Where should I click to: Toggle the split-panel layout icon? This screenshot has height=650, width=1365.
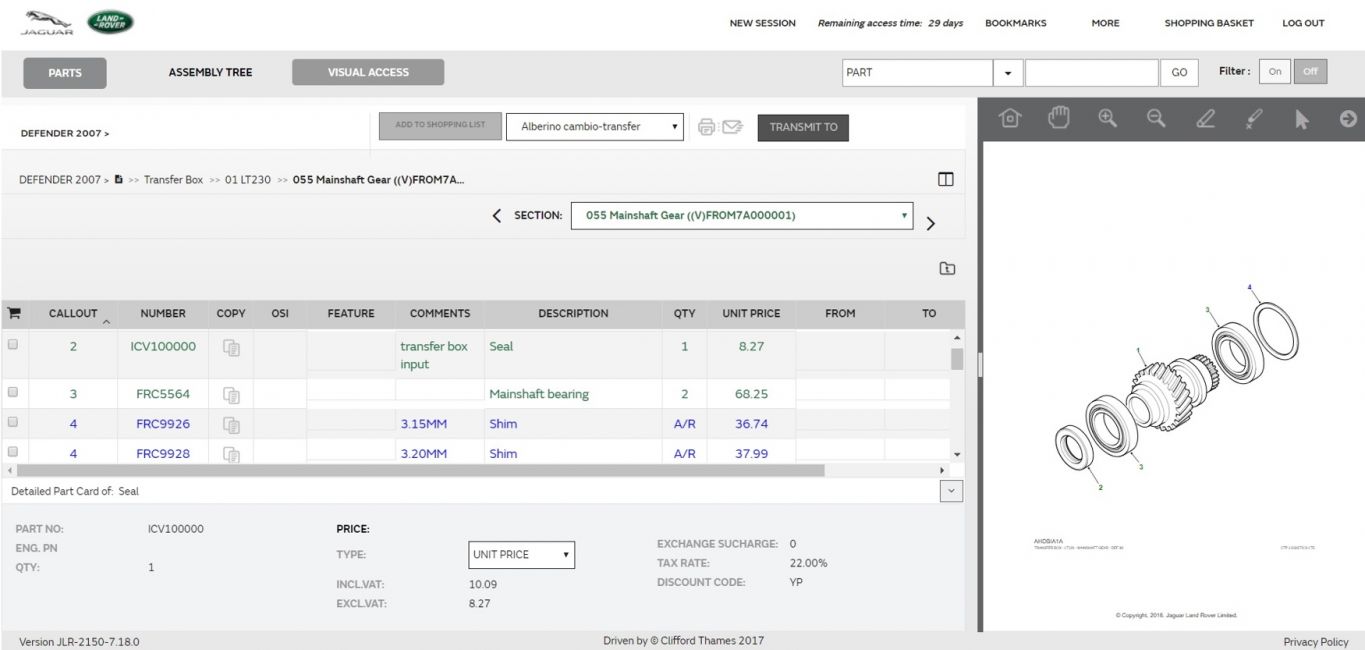click(x=945, y=180)
